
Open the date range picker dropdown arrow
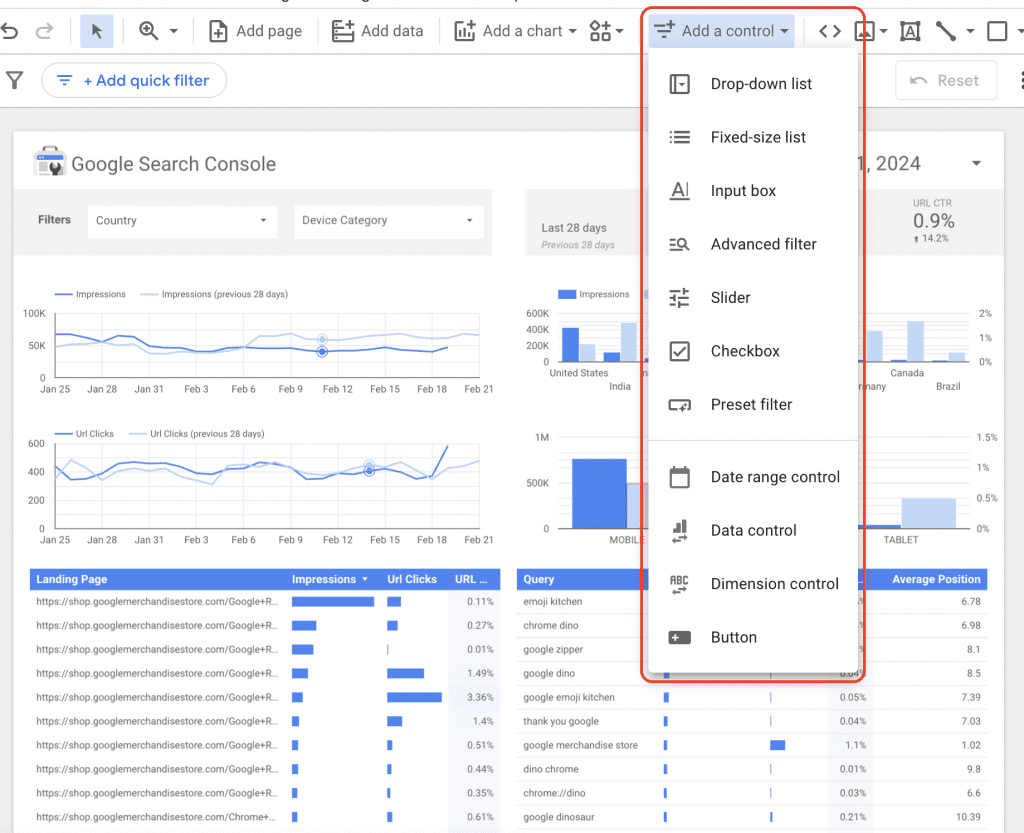pos(976,163)
